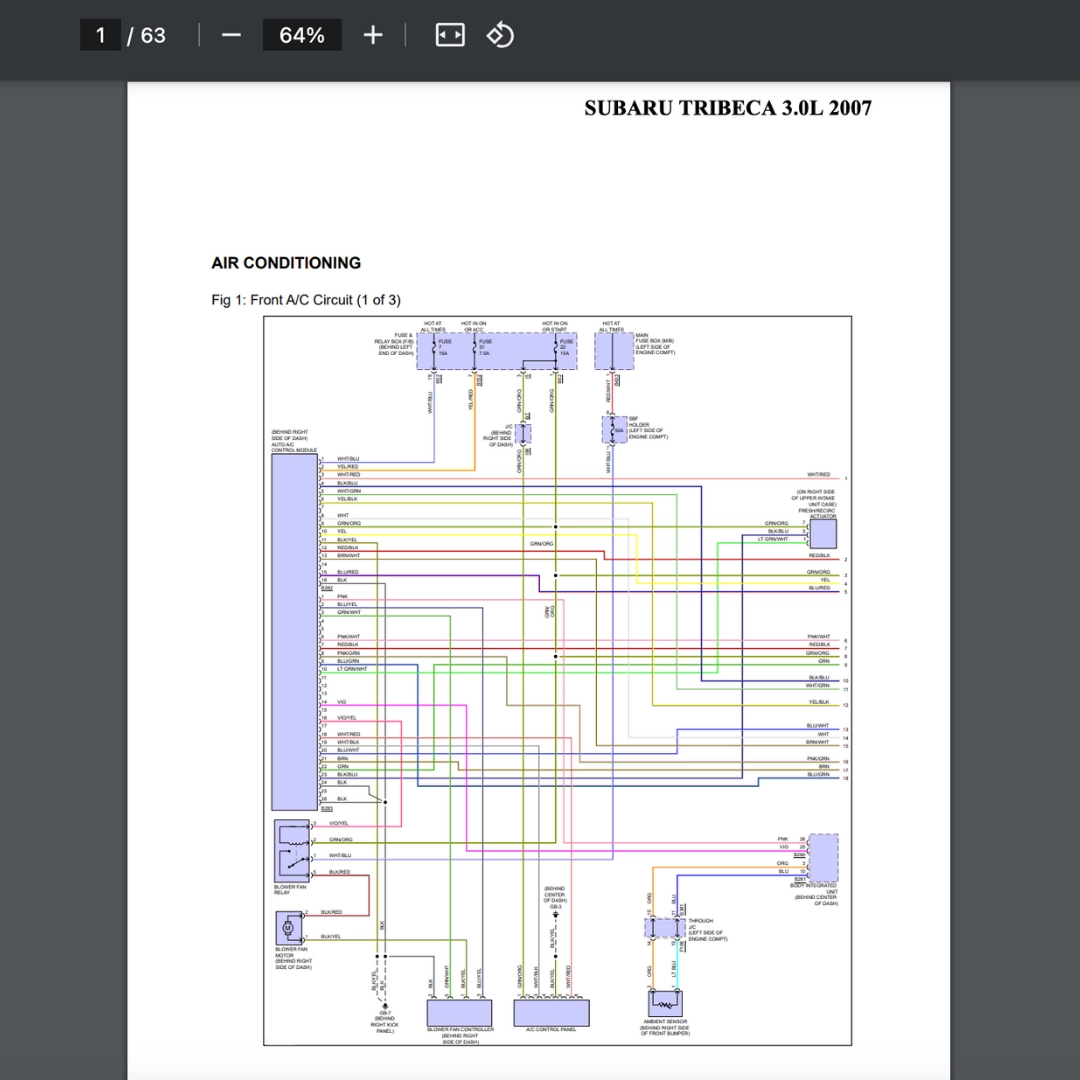Click the 'AIR CONDITIONING' heading
1080x1080 pixels.
pyautogui.click(x=286, y=263)
